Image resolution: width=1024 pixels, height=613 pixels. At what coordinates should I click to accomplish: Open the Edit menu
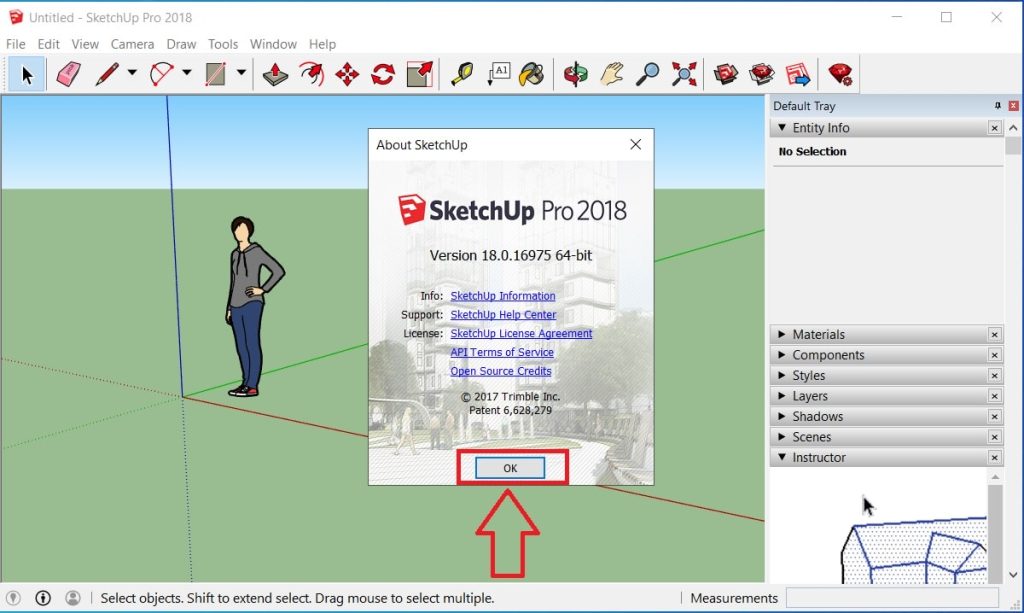click(x=48, y=44)
